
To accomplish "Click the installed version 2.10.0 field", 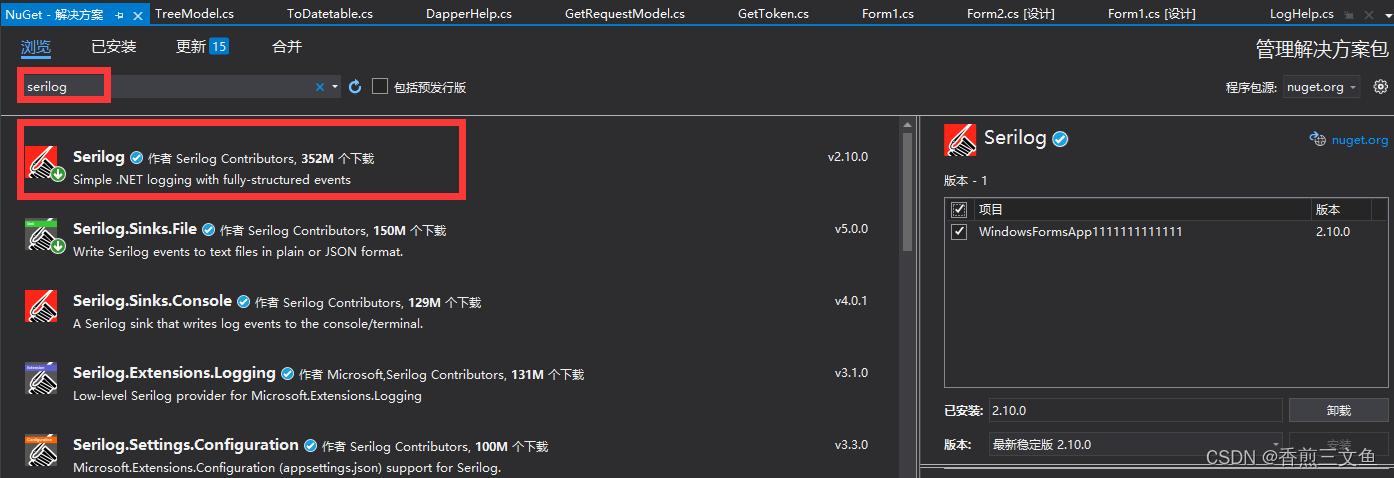I will [1135, 410].
